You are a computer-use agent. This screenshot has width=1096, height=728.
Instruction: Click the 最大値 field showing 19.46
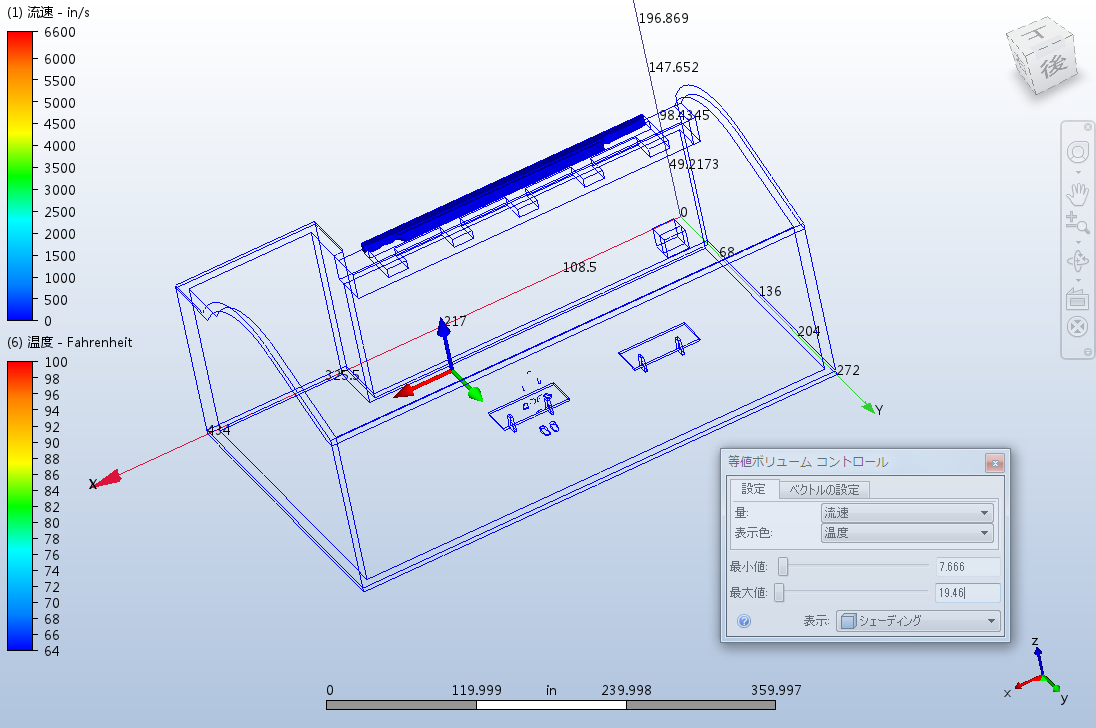[967, 593]
